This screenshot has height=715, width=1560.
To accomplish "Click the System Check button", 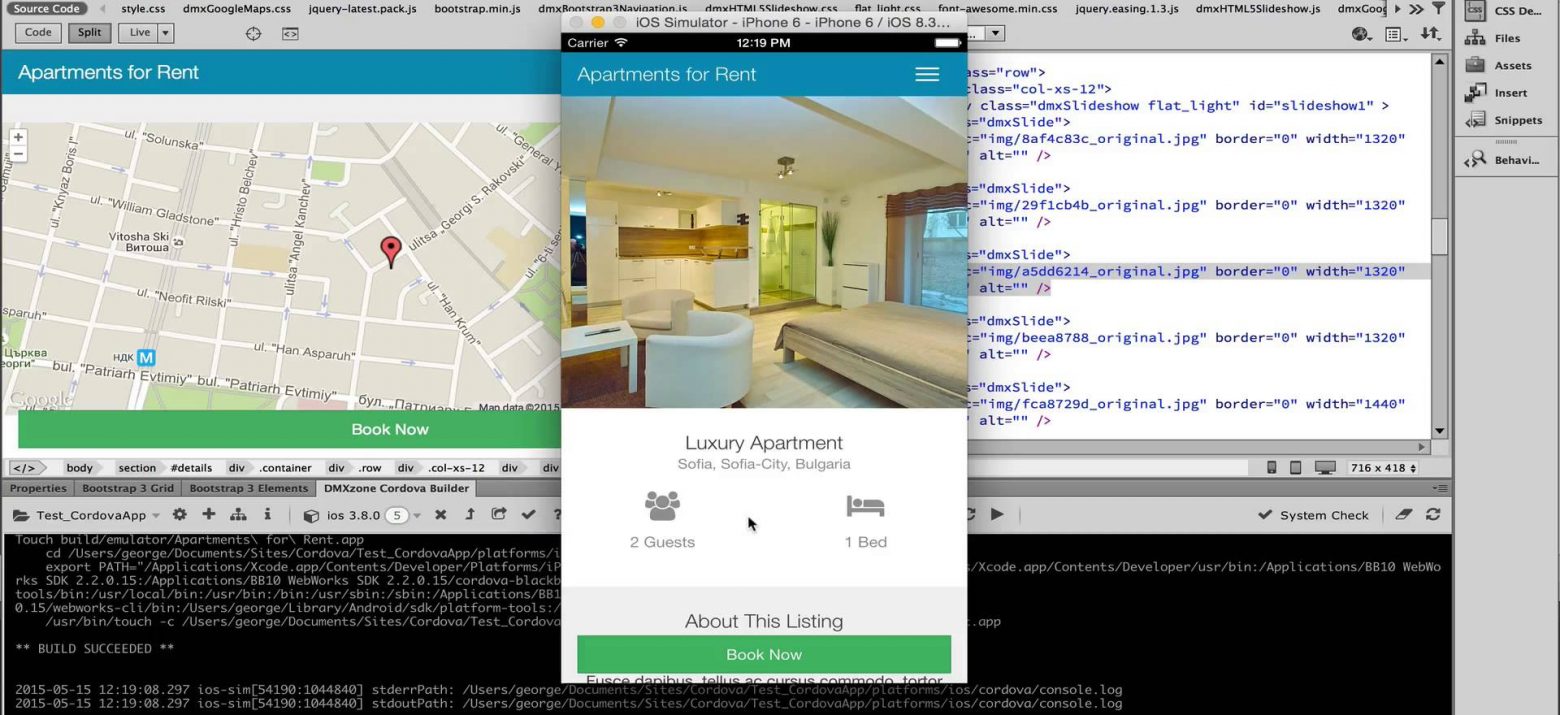I will 1313,515.
